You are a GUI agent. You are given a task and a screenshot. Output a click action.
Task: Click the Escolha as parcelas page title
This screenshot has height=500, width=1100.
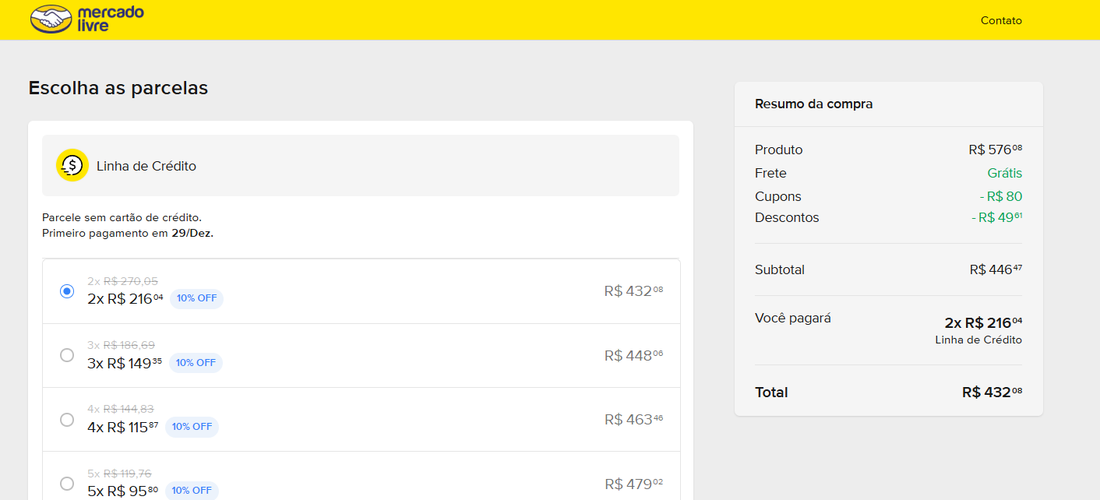pyautogui.click(x=118, y=88)
